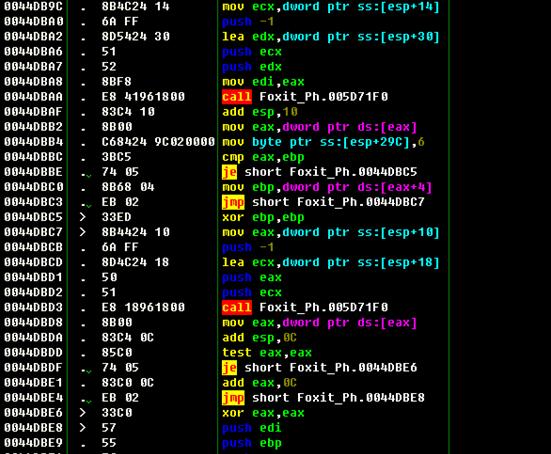Click mov edi,eax instruction
This screenshot has height=454, width=551.
263,82
